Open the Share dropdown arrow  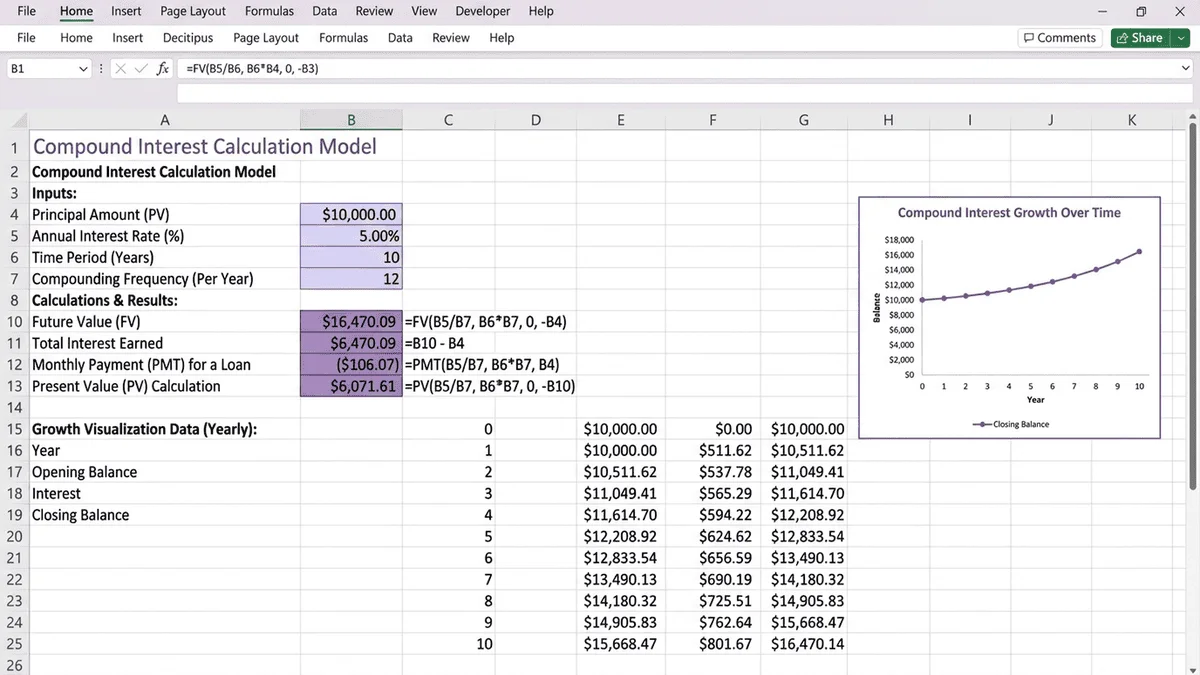[x=1182, y=38]
